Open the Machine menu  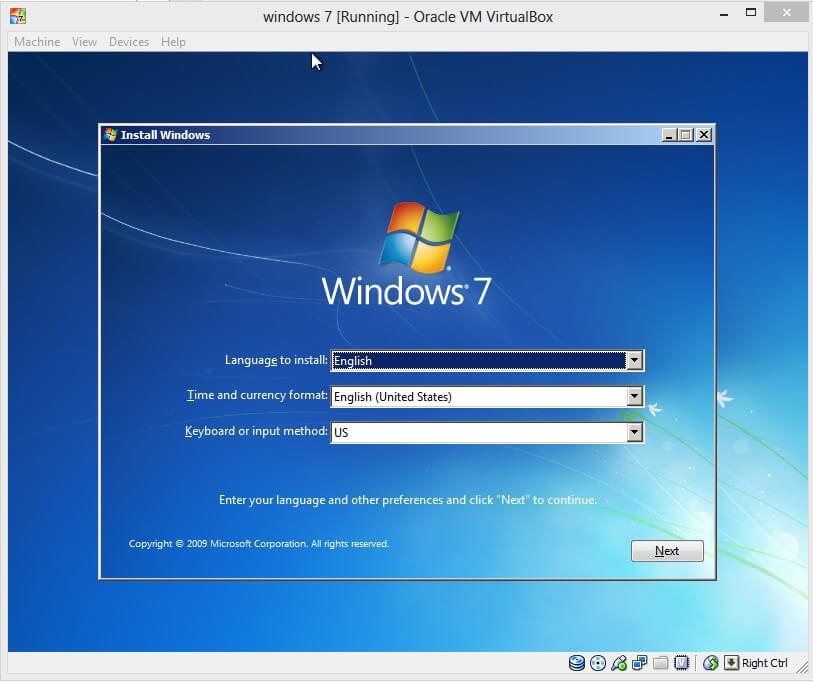click(x=36, y=41)
